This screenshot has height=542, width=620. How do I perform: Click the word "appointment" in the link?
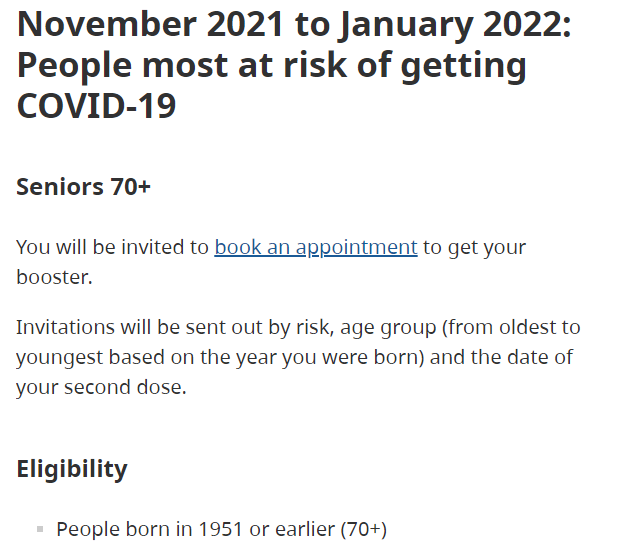pyautogui.click(x=357, y=248)
